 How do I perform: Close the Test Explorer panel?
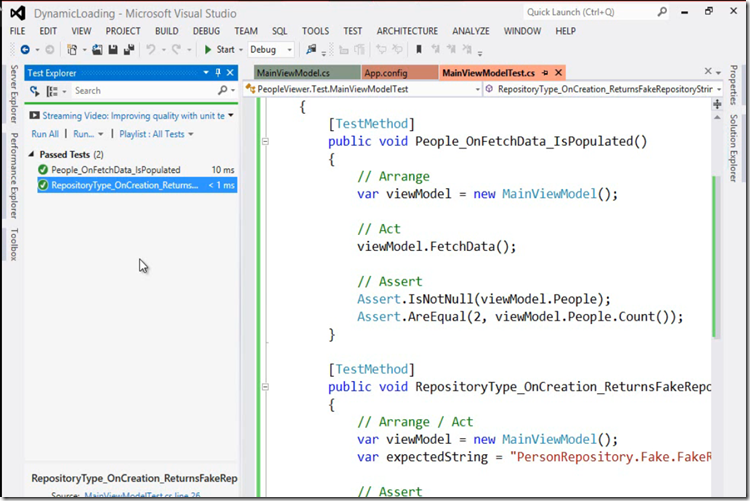230,72
